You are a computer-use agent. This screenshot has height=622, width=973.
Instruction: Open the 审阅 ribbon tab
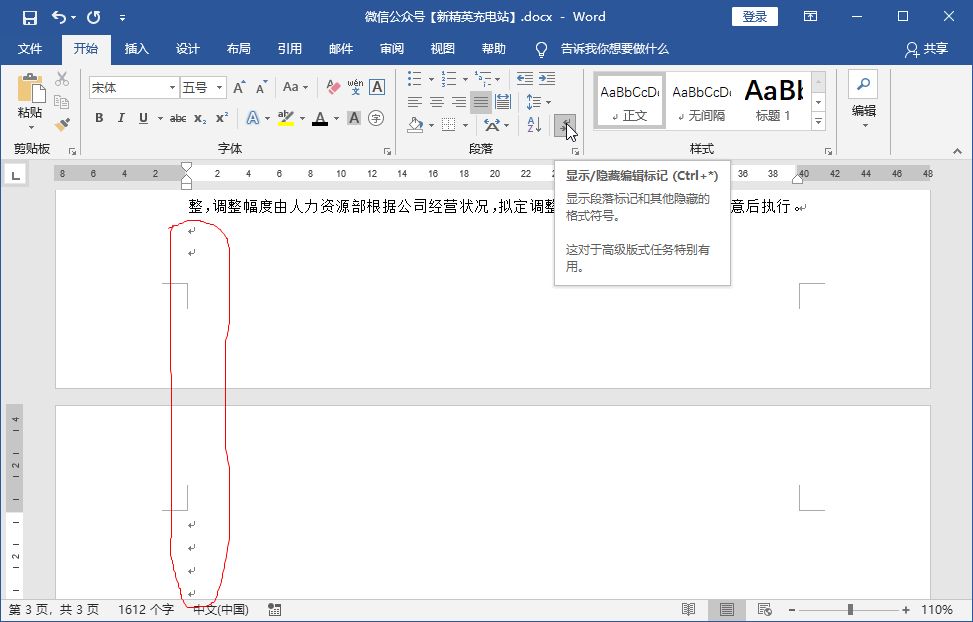click(392, 48)
